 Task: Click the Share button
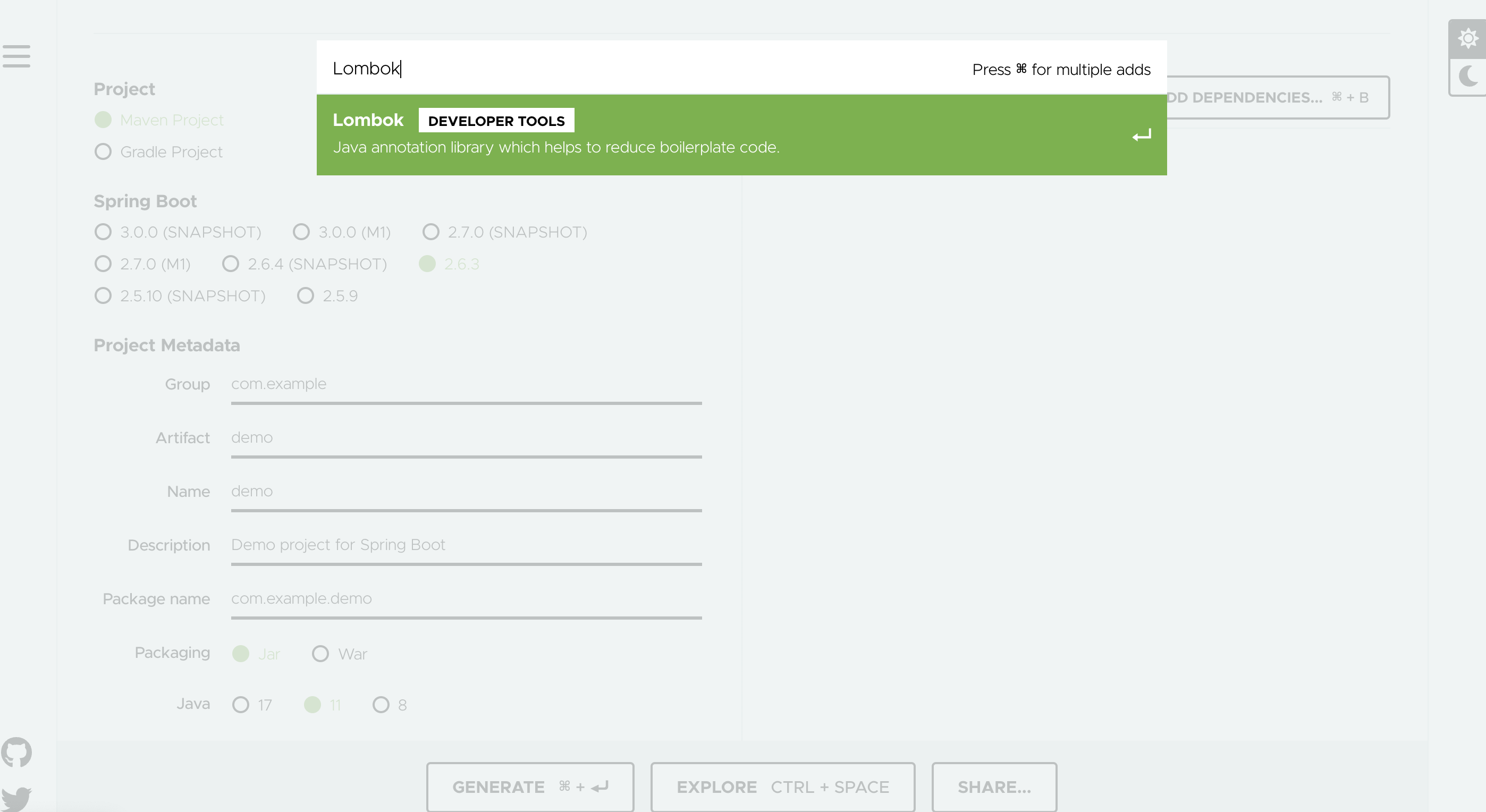point(993,786)
